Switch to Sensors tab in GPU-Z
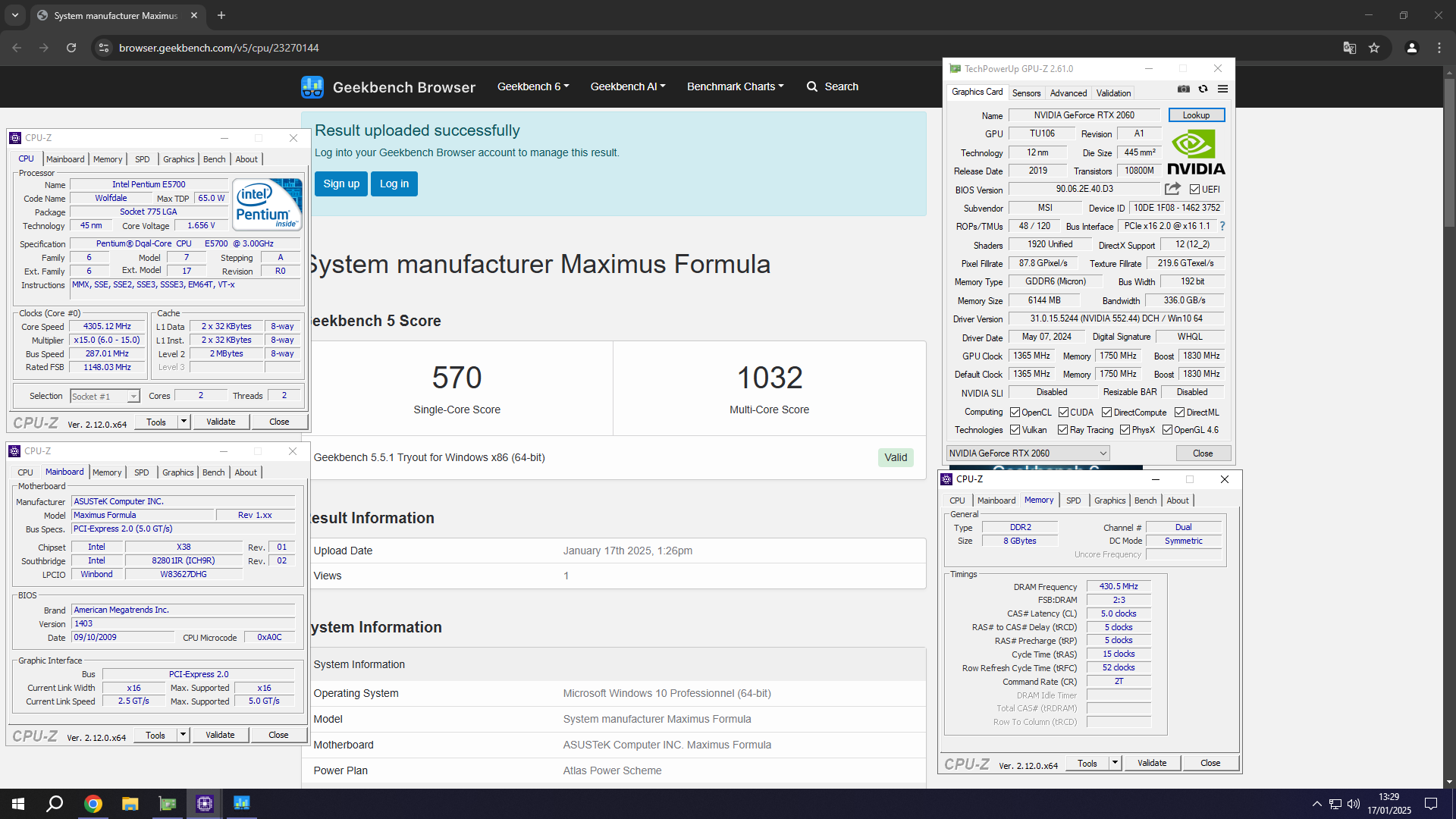1456x819 pixels. (1026, 93)
